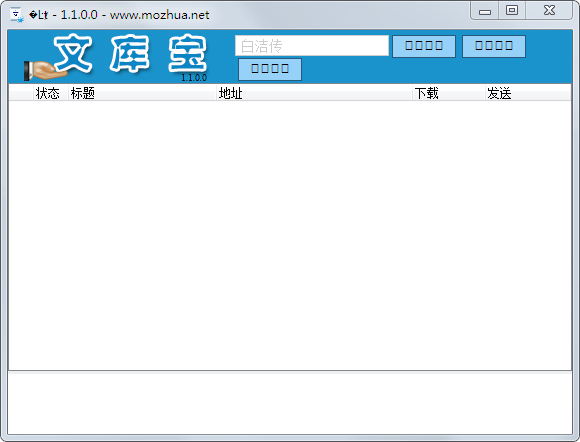Click the empty log panel at bottom

290,404
